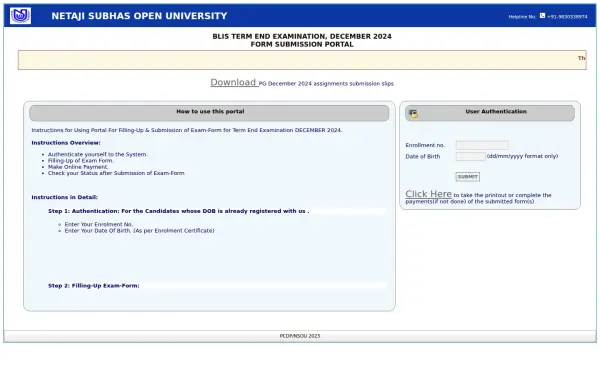Click 'Step 1: Authentication' heading
This screenshot has height=375, width=600.
179,211
